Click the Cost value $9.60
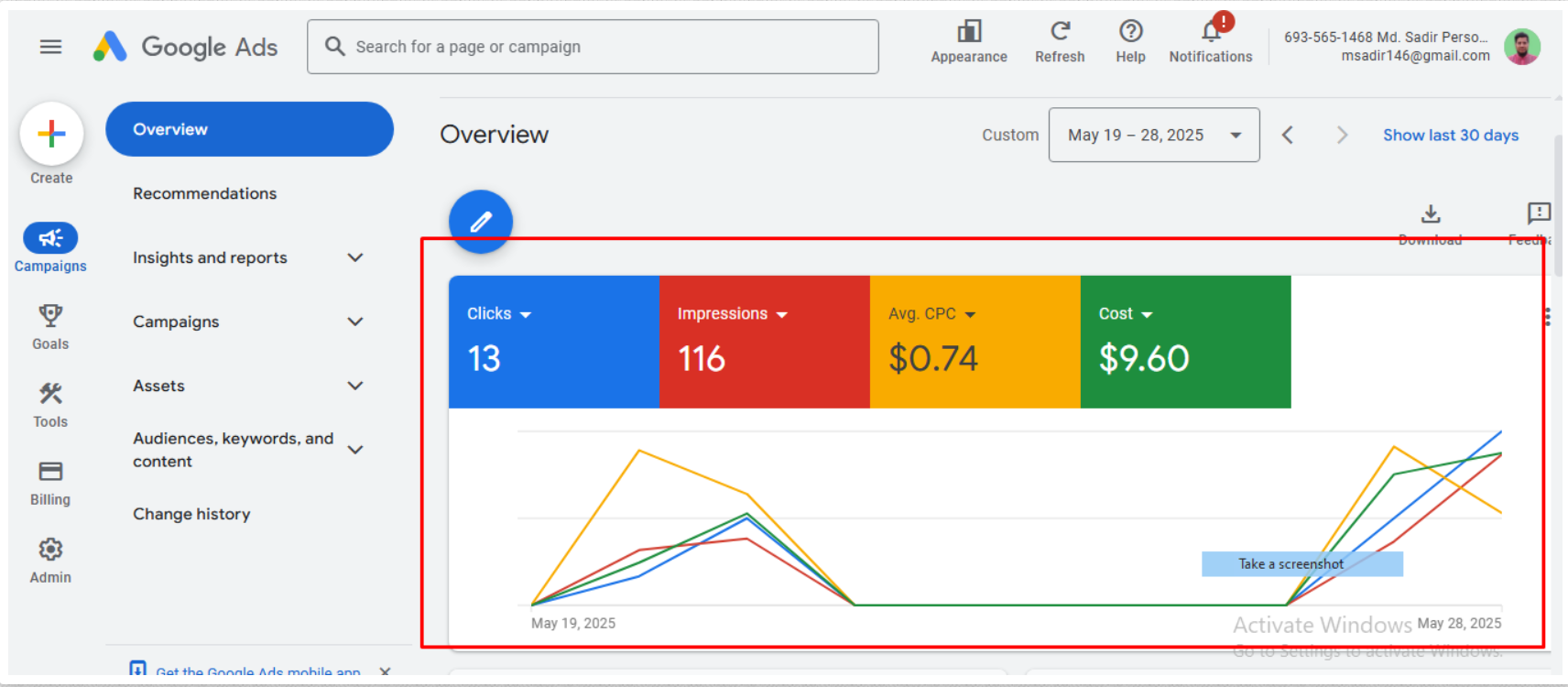Image resolution: width=1568 pixels, height=687 pixels. (x=1144, y=358)
